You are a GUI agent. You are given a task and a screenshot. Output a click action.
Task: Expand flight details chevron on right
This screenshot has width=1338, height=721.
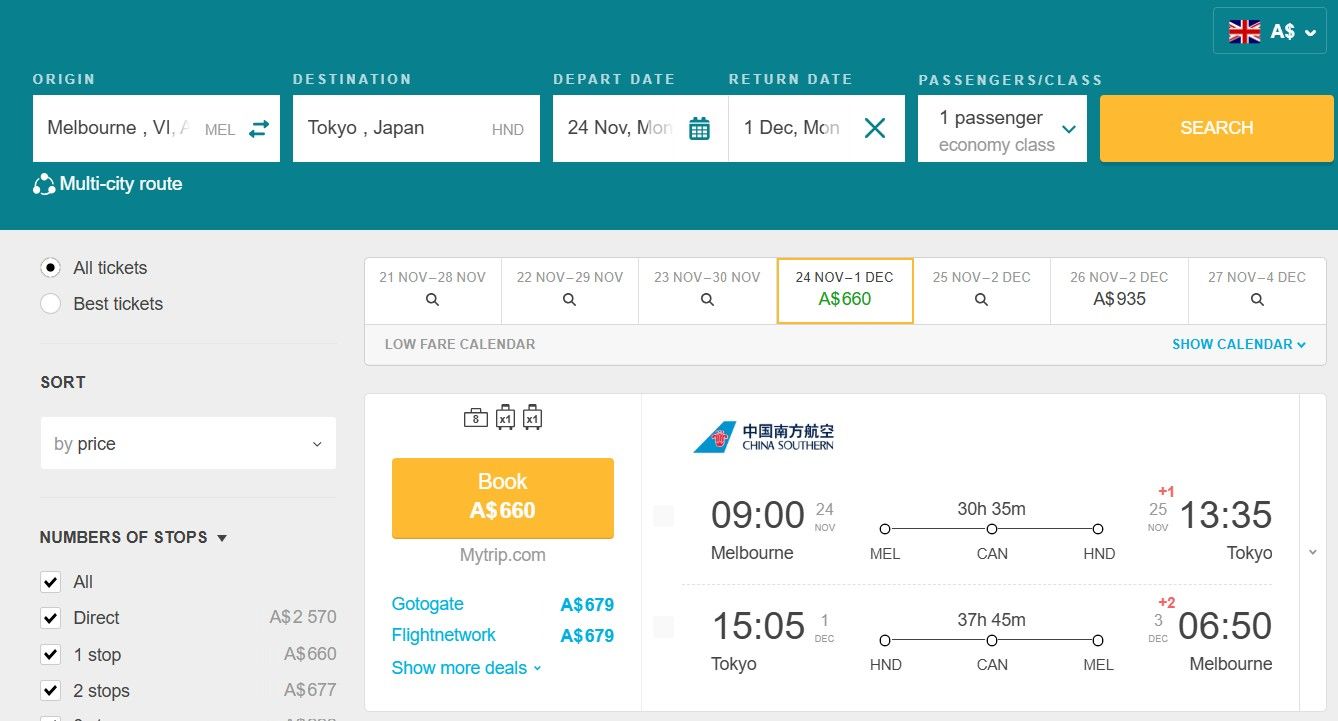[1313, 552]
